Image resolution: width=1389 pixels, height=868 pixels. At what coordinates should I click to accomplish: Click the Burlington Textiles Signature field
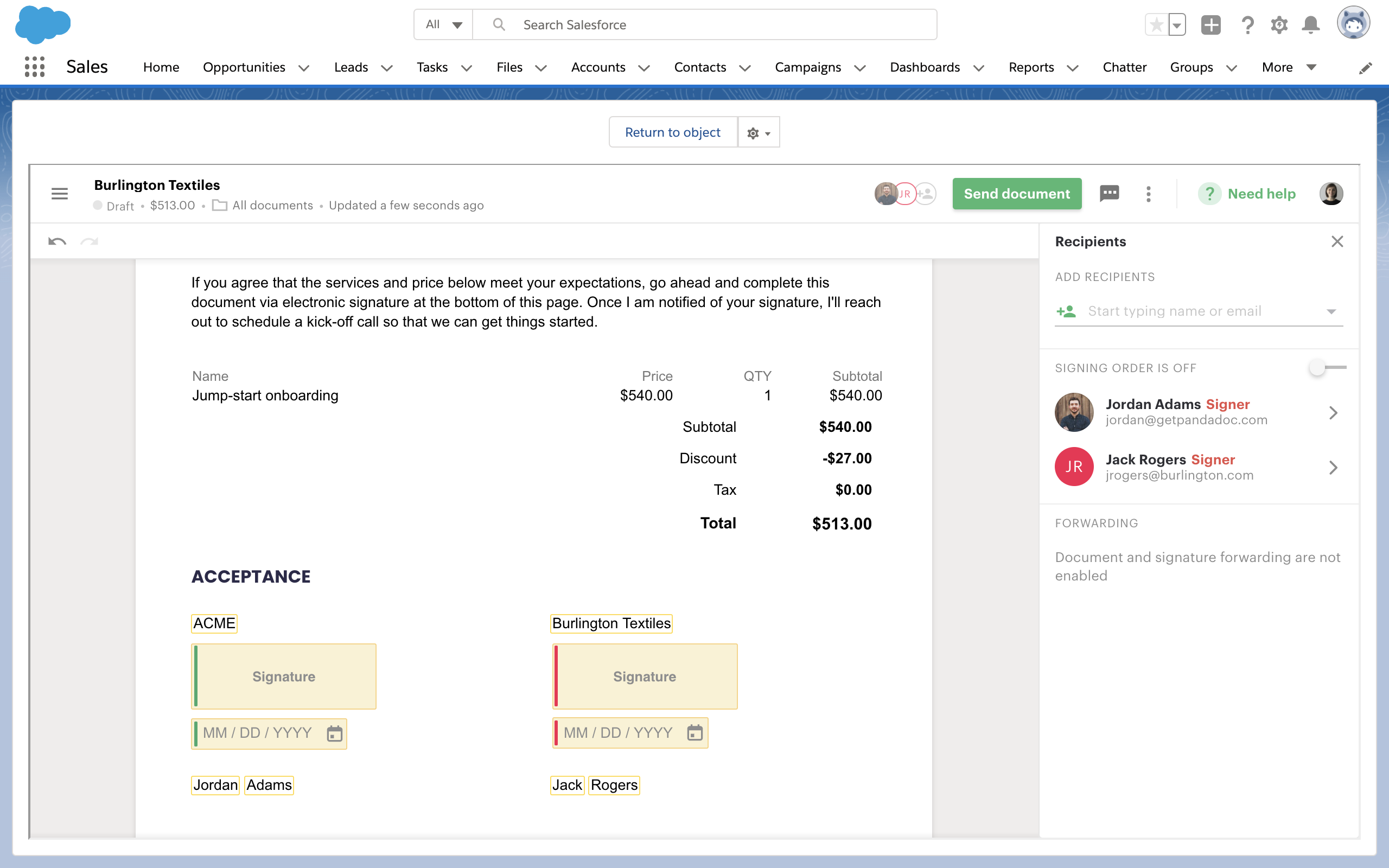pyautogui.click(x=645, y=676)
